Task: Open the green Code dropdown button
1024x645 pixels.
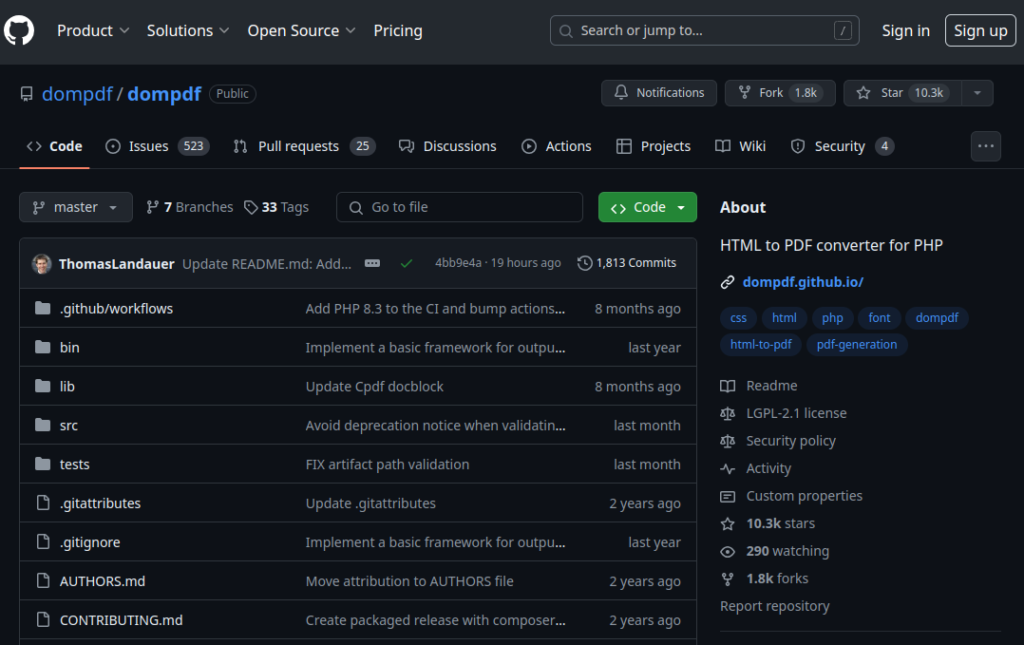Action: click(647, 207)
